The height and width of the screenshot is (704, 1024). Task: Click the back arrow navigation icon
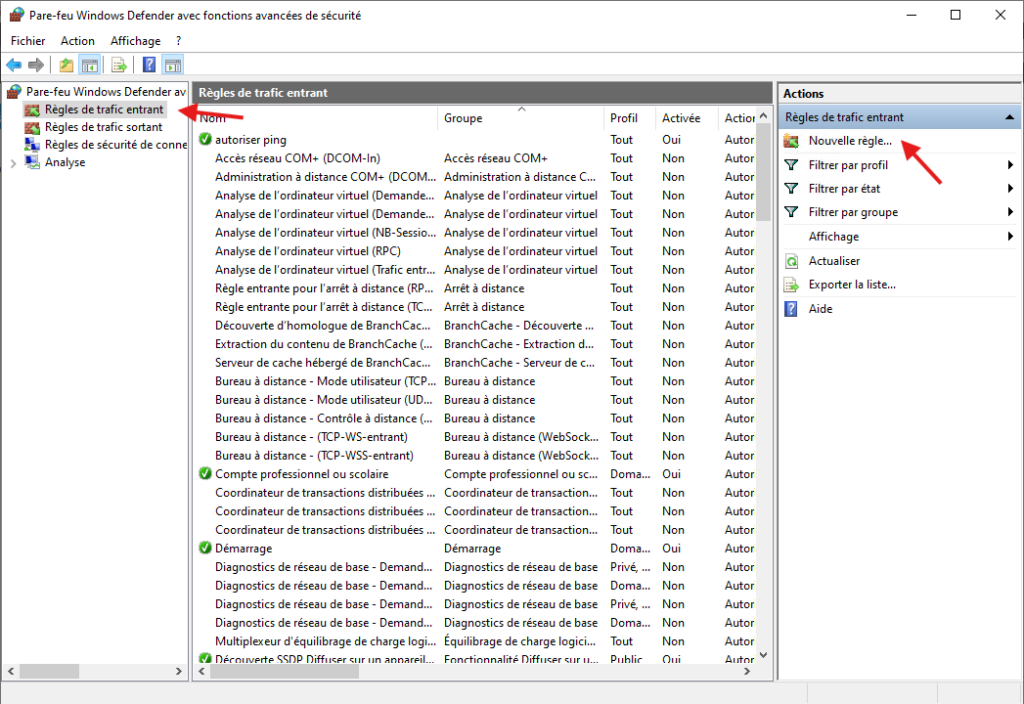pos(14,64)
